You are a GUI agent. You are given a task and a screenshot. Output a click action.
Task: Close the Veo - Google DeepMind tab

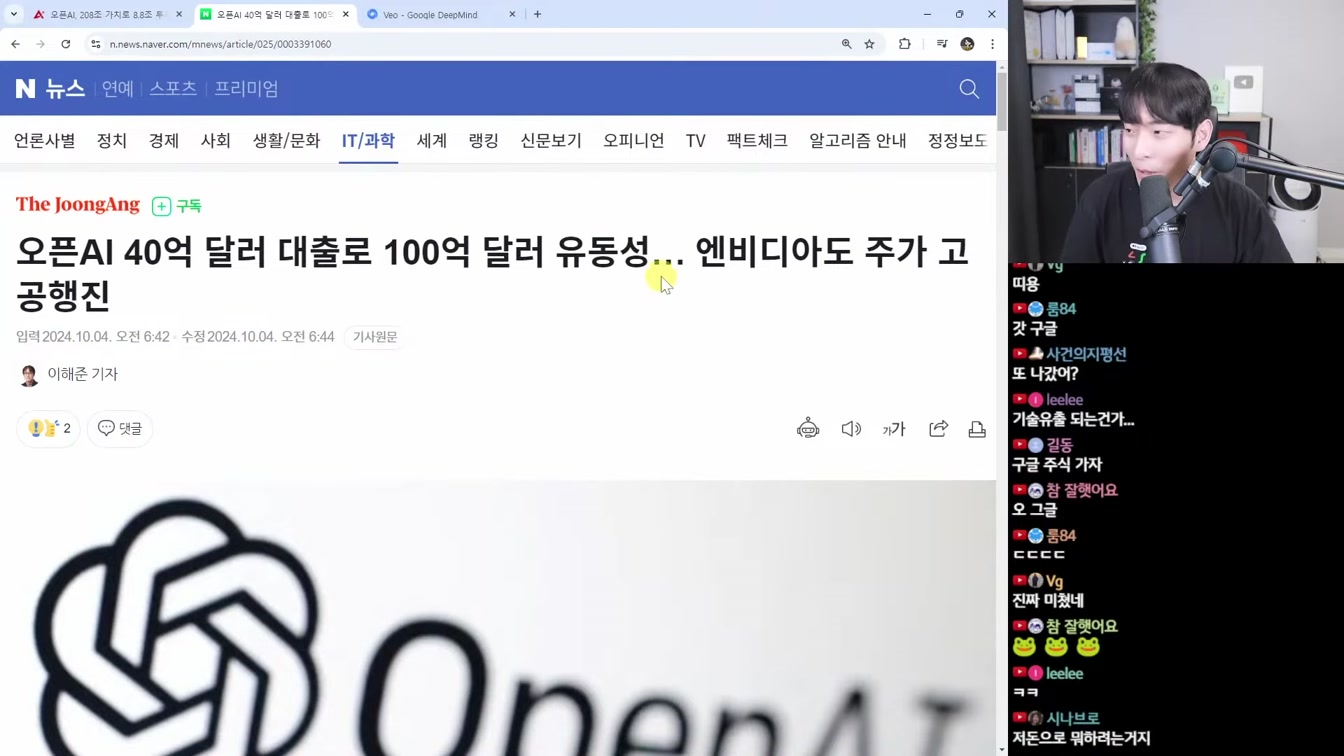point(512,14)
